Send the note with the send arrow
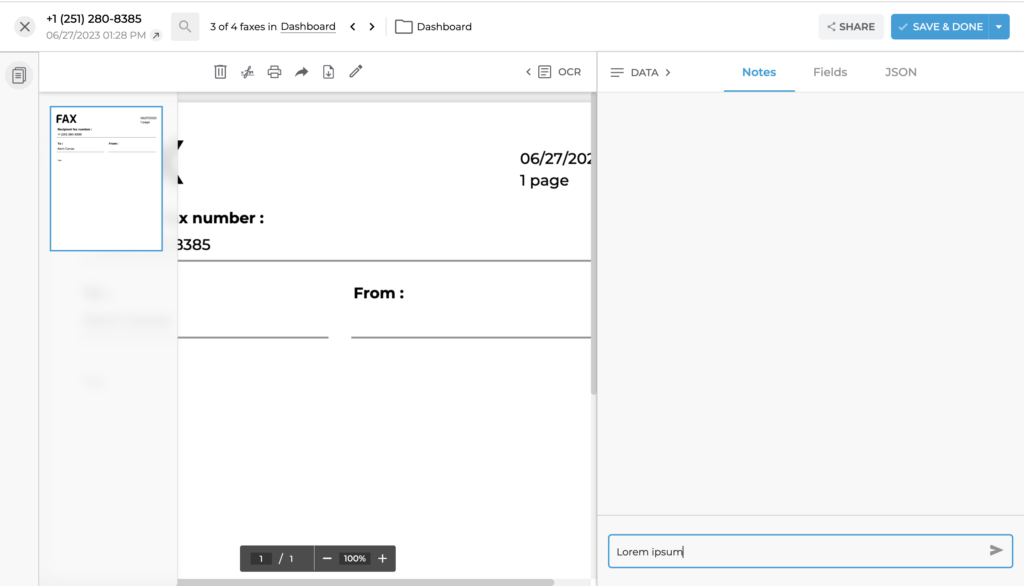 pyautogui.click(x=995, y=550)
